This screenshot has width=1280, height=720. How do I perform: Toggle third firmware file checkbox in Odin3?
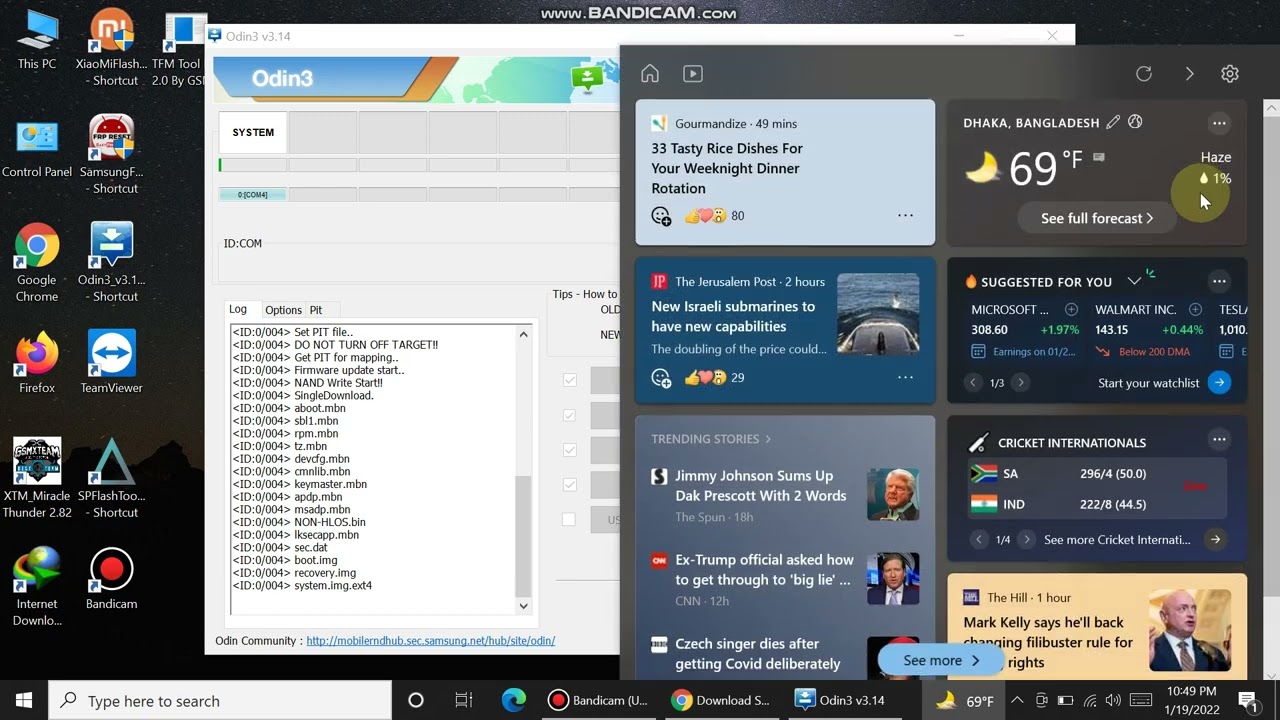click(x=569, y=450)
